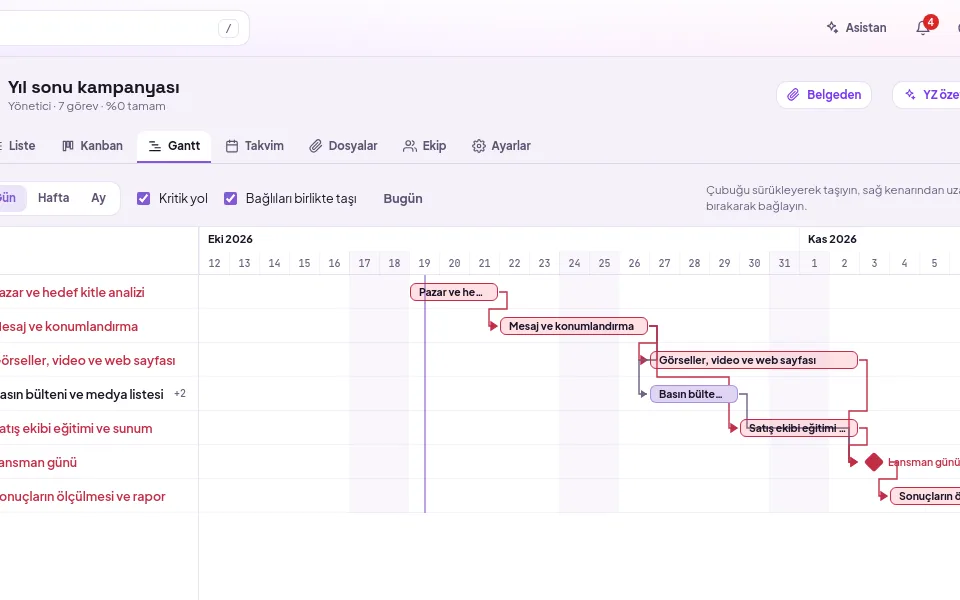
Task: Click the Lansman günü label beside the diamond
Action: tap(923, 462)
